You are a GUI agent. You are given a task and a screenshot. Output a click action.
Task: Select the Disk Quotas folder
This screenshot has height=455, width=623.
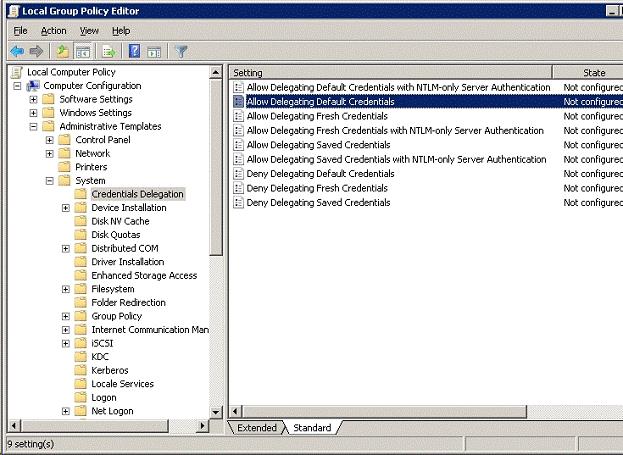116,234
